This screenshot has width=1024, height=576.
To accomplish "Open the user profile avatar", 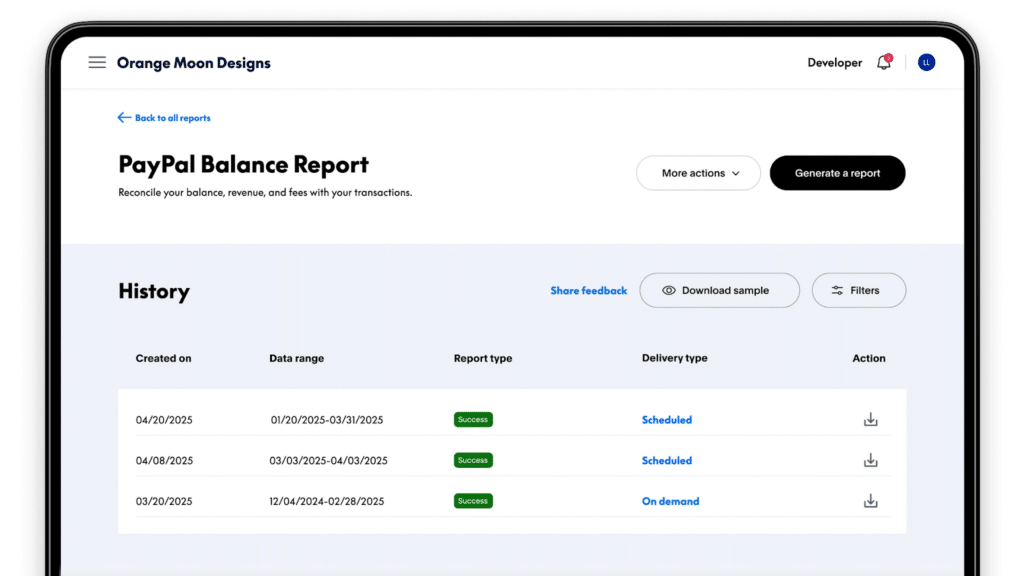I will (x=926, y=63).
